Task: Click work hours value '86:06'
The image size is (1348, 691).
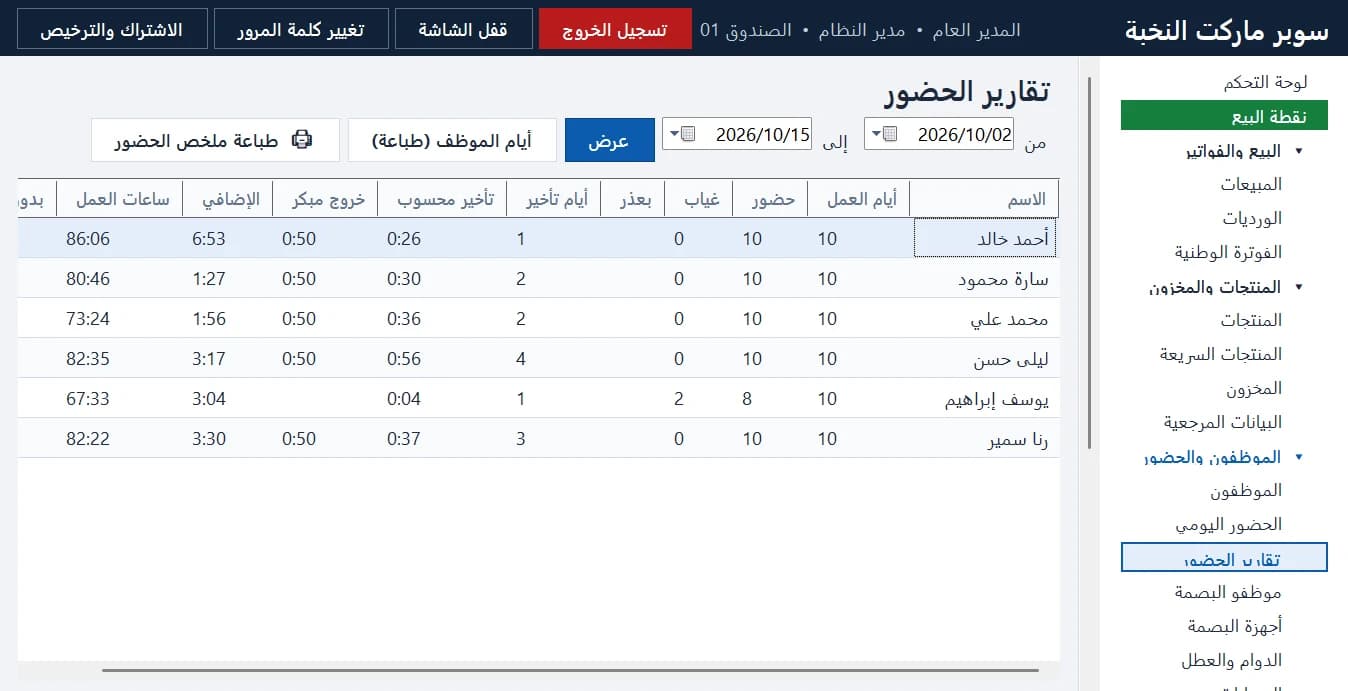Action: click(x=88, y=239)
